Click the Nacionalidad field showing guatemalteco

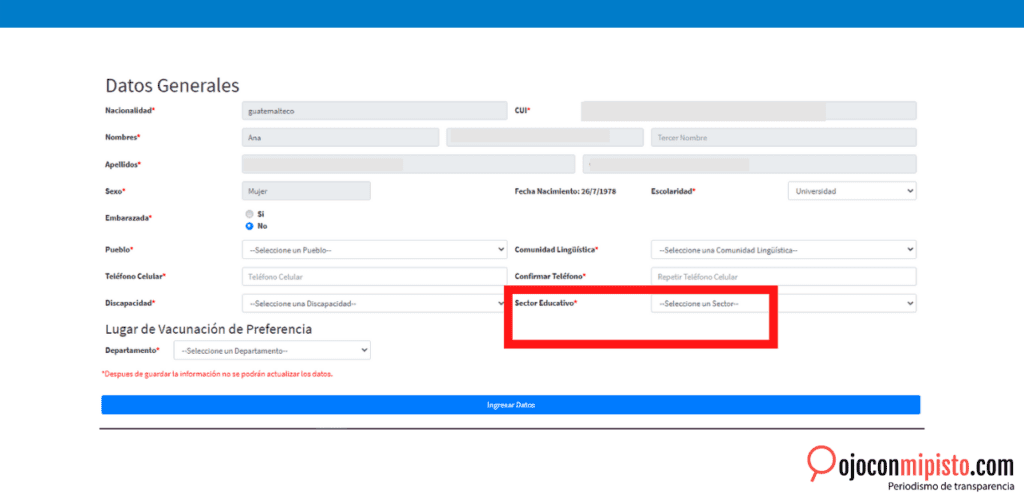coord(374,111)
